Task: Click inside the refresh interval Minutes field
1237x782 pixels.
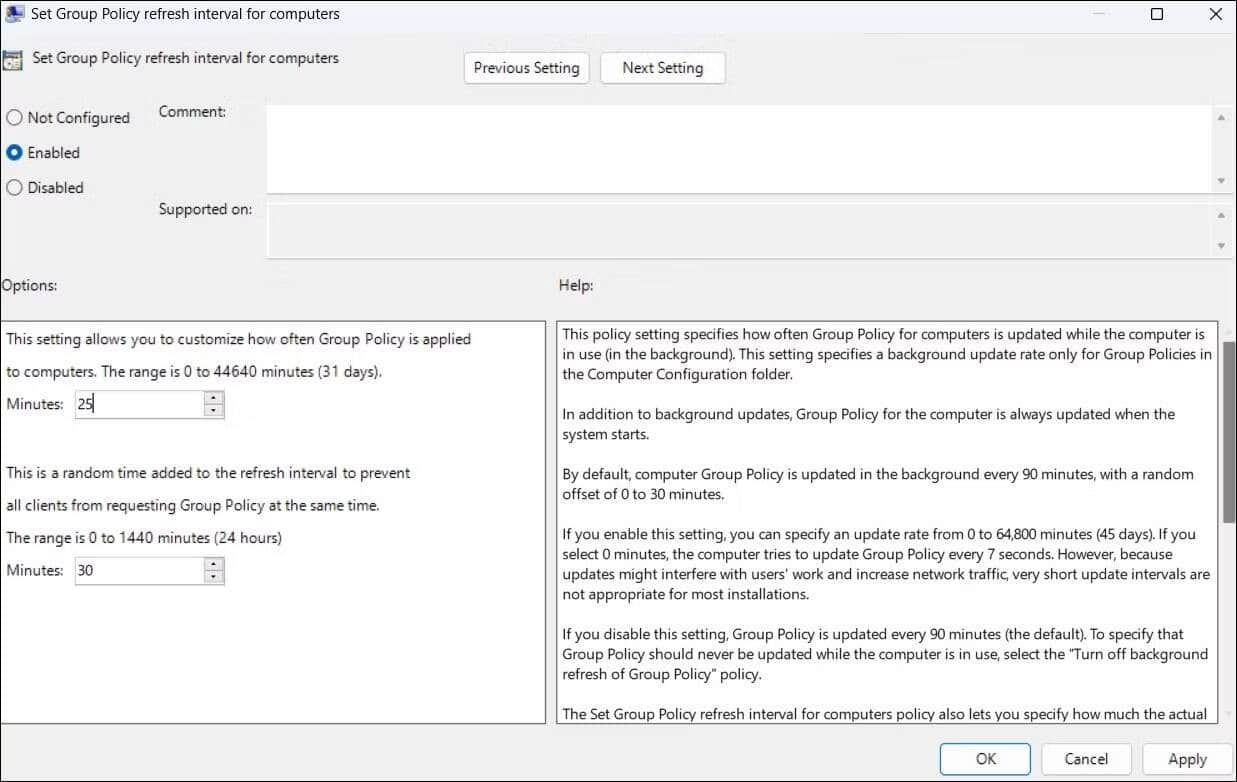Action: tap(140, 403)
